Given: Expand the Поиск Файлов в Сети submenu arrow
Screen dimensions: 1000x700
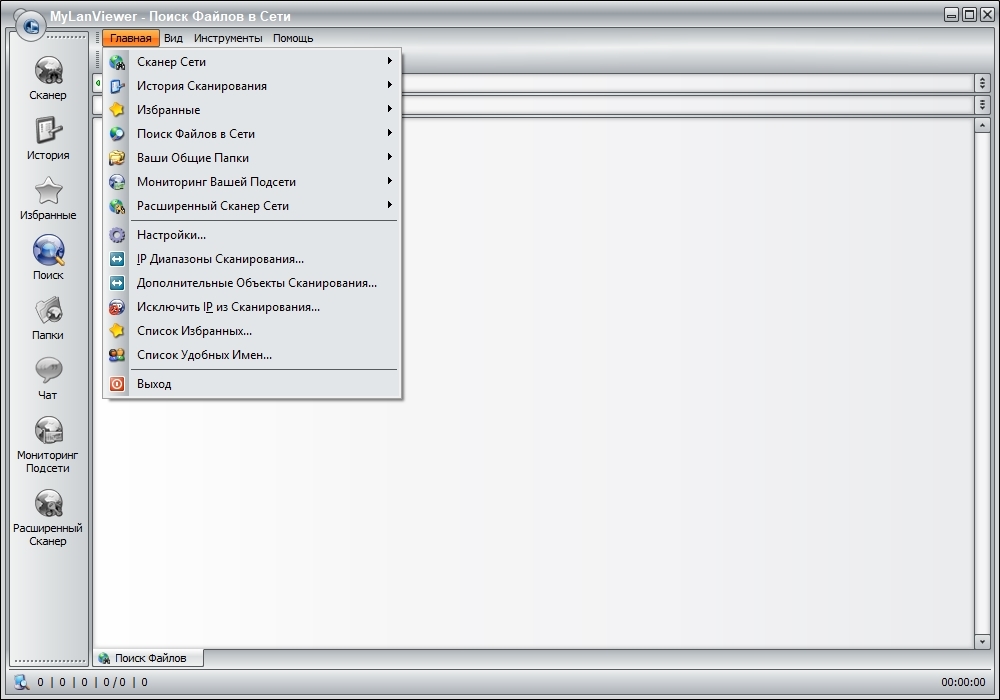Looking at the screenshot, I should 389,133.
